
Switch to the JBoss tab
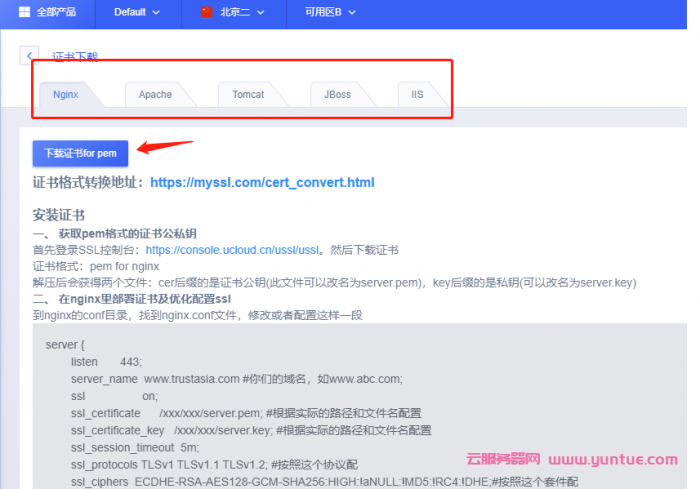337,94
